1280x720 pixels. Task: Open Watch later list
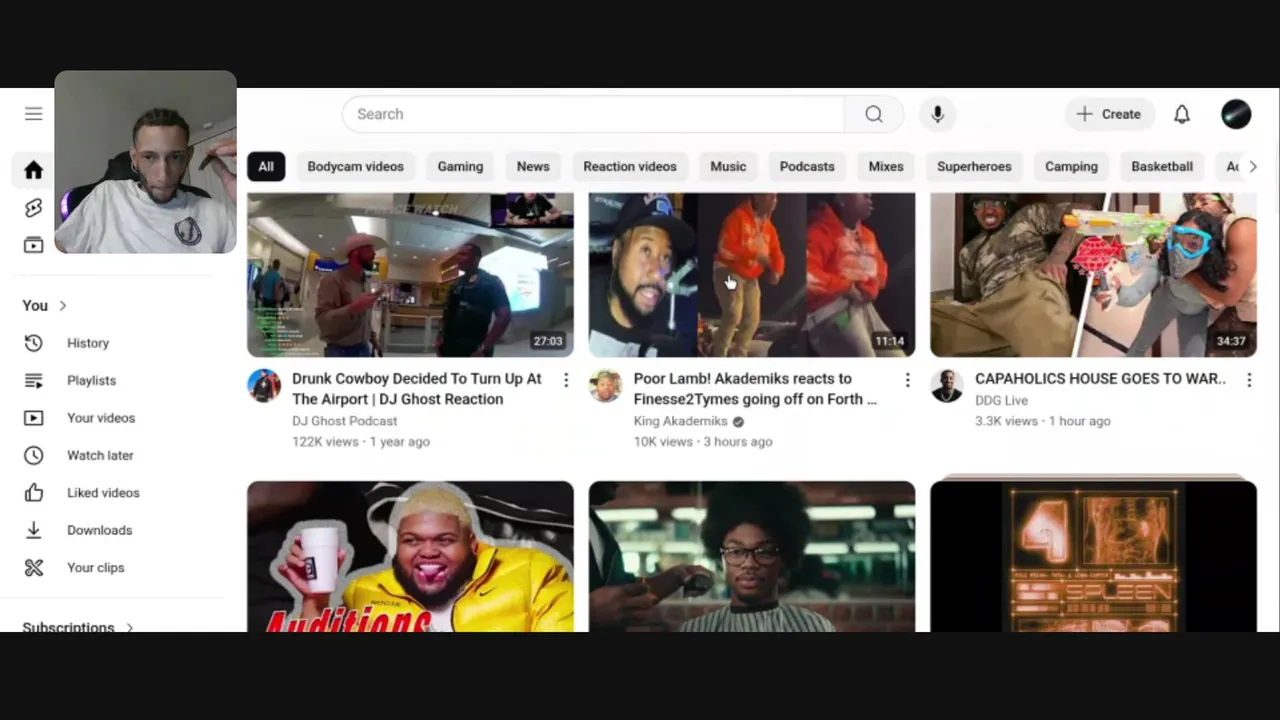(100, 455)
